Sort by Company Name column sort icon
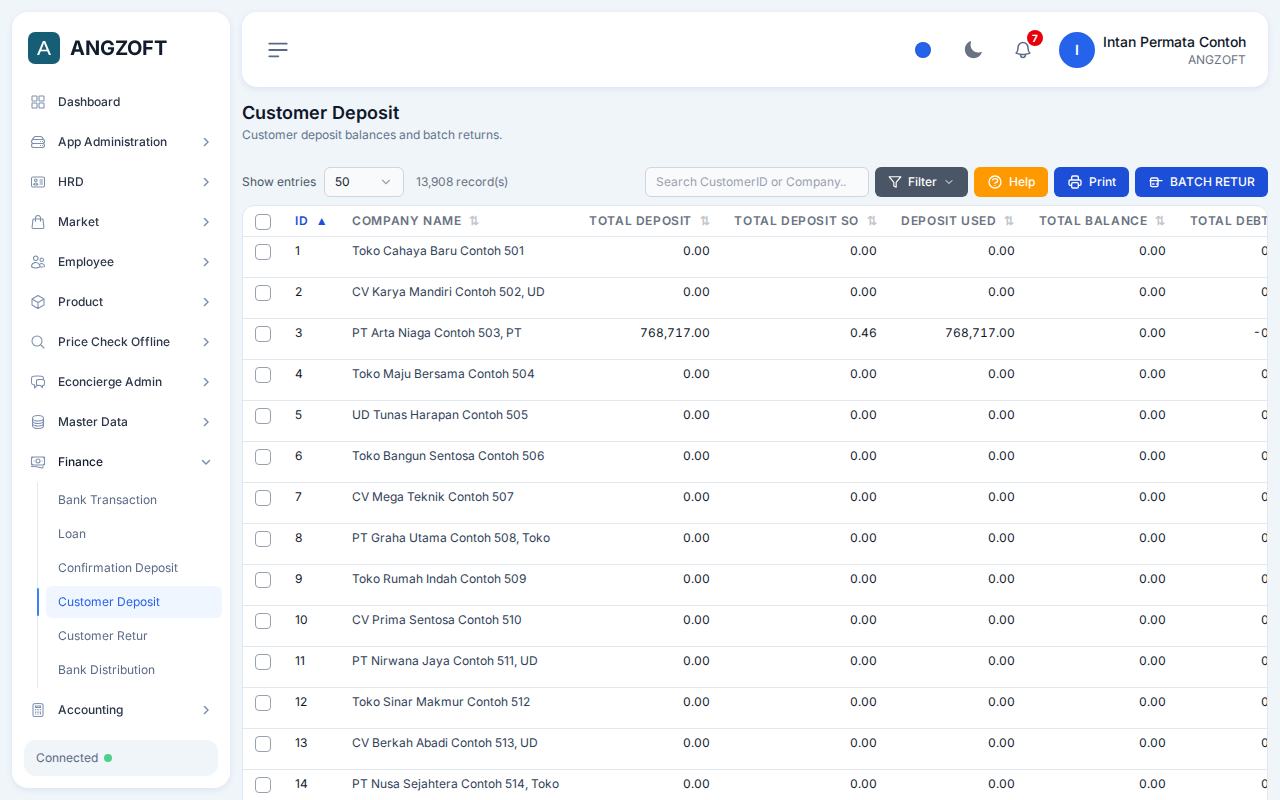This screenshot has height=800, width=1280. pos(474,221)
